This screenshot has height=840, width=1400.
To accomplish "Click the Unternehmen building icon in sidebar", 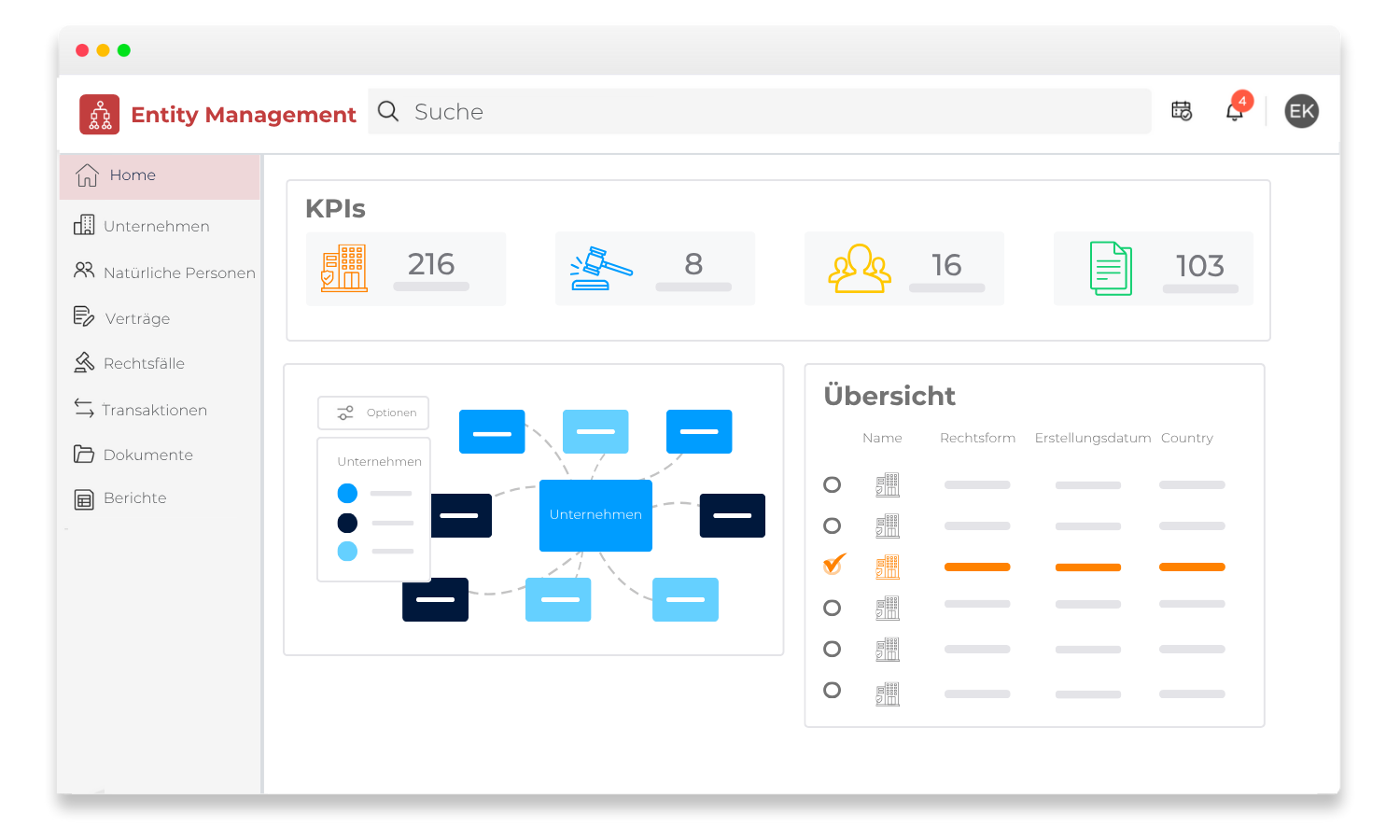I will [x=84, y=225].
